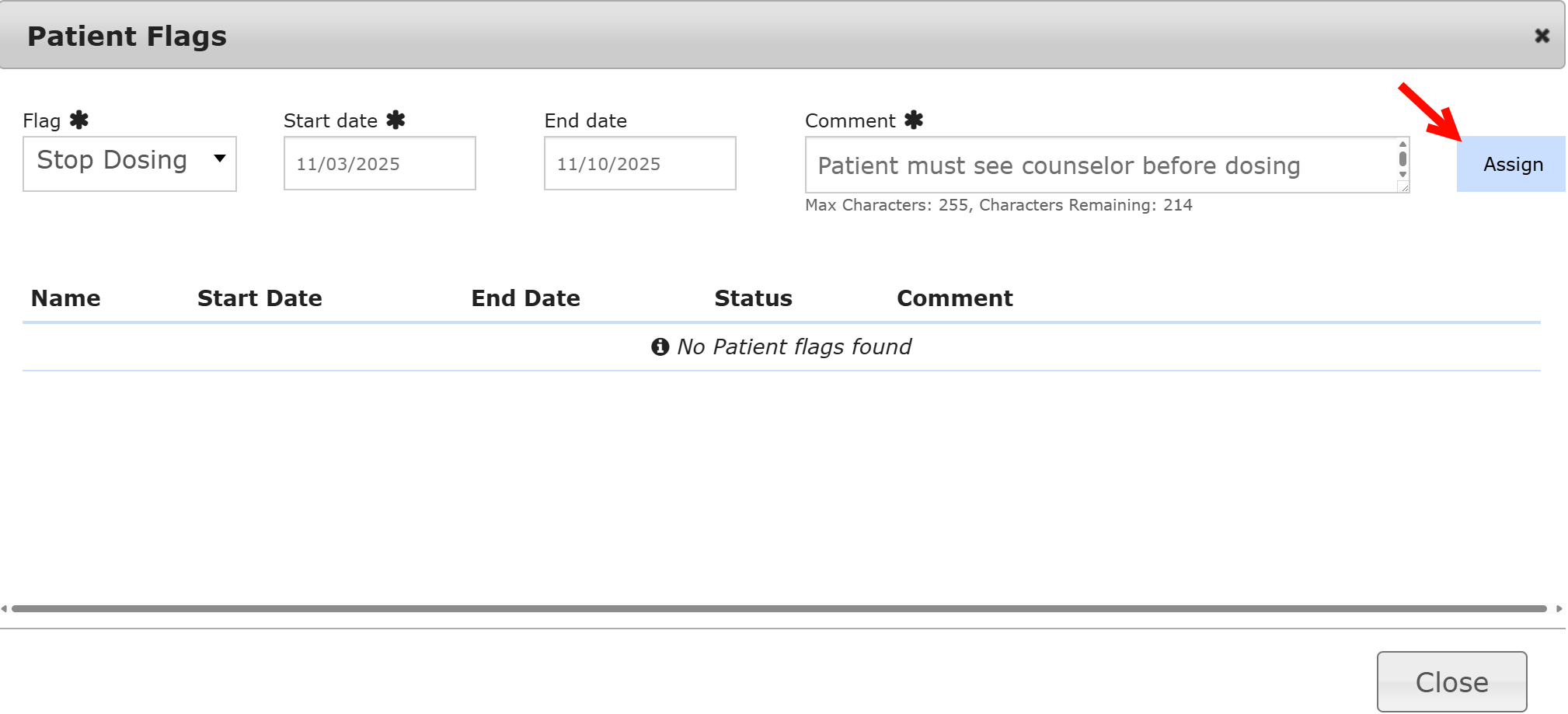Sort by Name column header
The width and height of the screenshot is (1568, 714).
66,298
